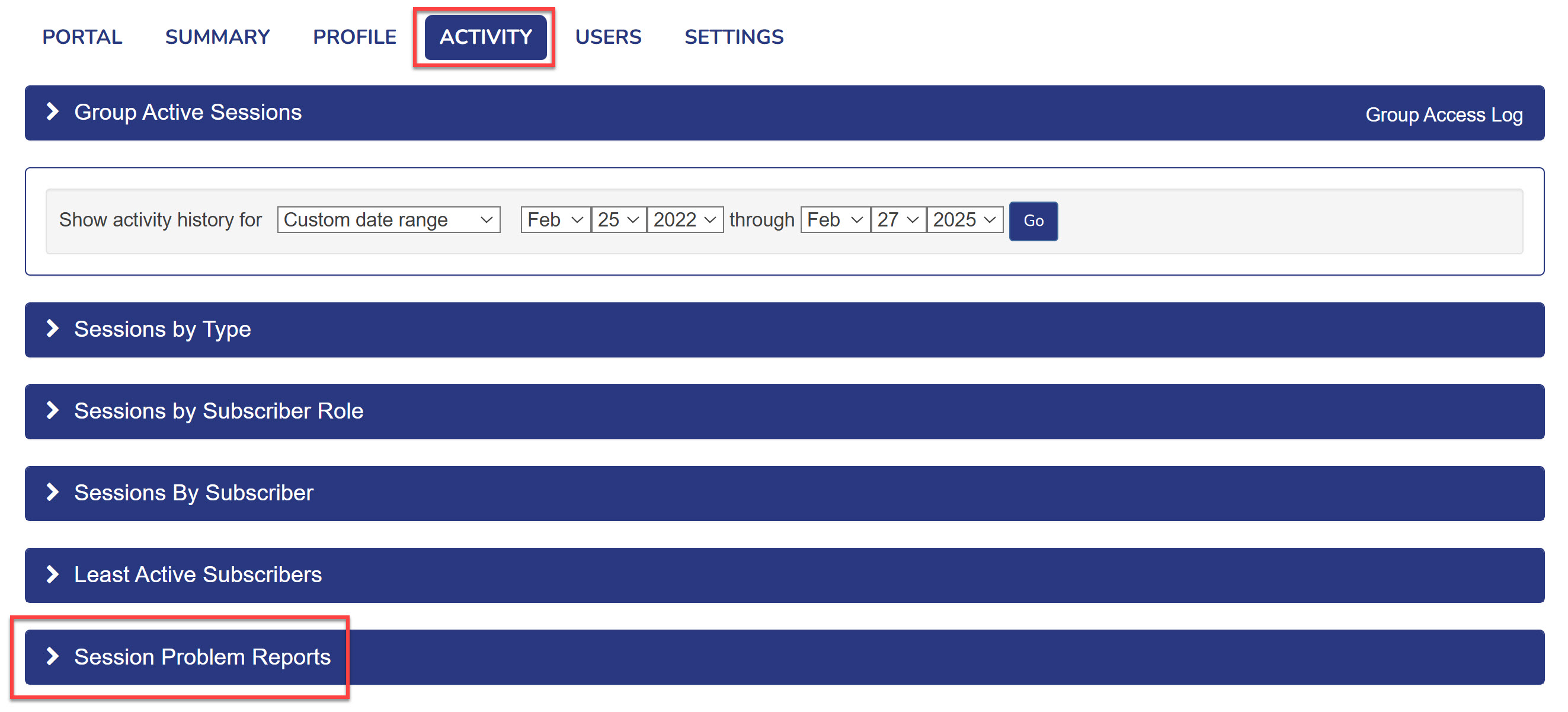Open the PROFILE tab
The width and height of the screenshot is (1568, 712).
tap(354, 37)
